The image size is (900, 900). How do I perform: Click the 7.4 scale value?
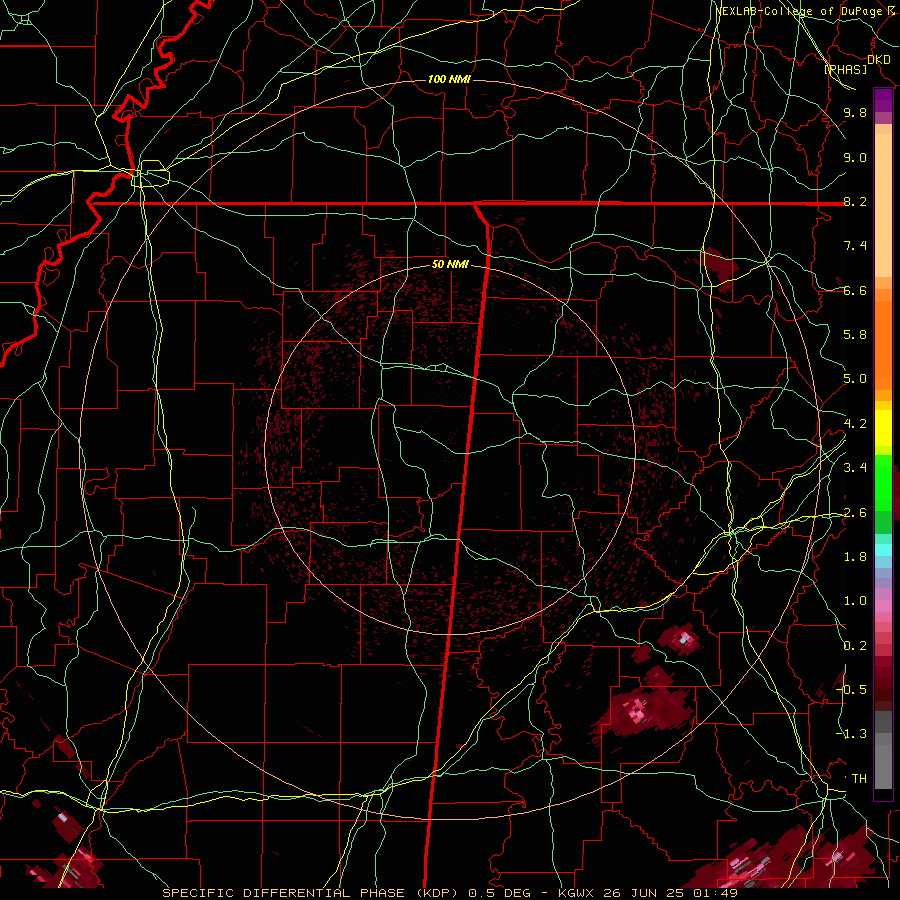[855, 246]
